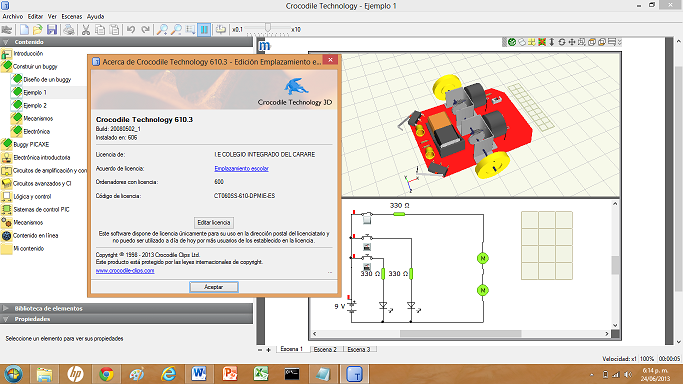The width and height of the screenshot is (683, 384).
Task: Zoom out using the magnifier minus icon
Action: 176,30
